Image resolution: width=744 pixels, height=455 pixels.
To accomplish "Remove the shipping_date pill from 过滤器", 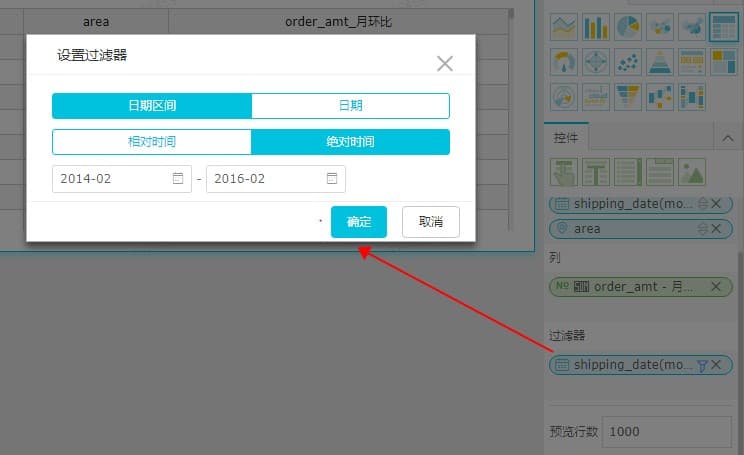I will [716, 365].
